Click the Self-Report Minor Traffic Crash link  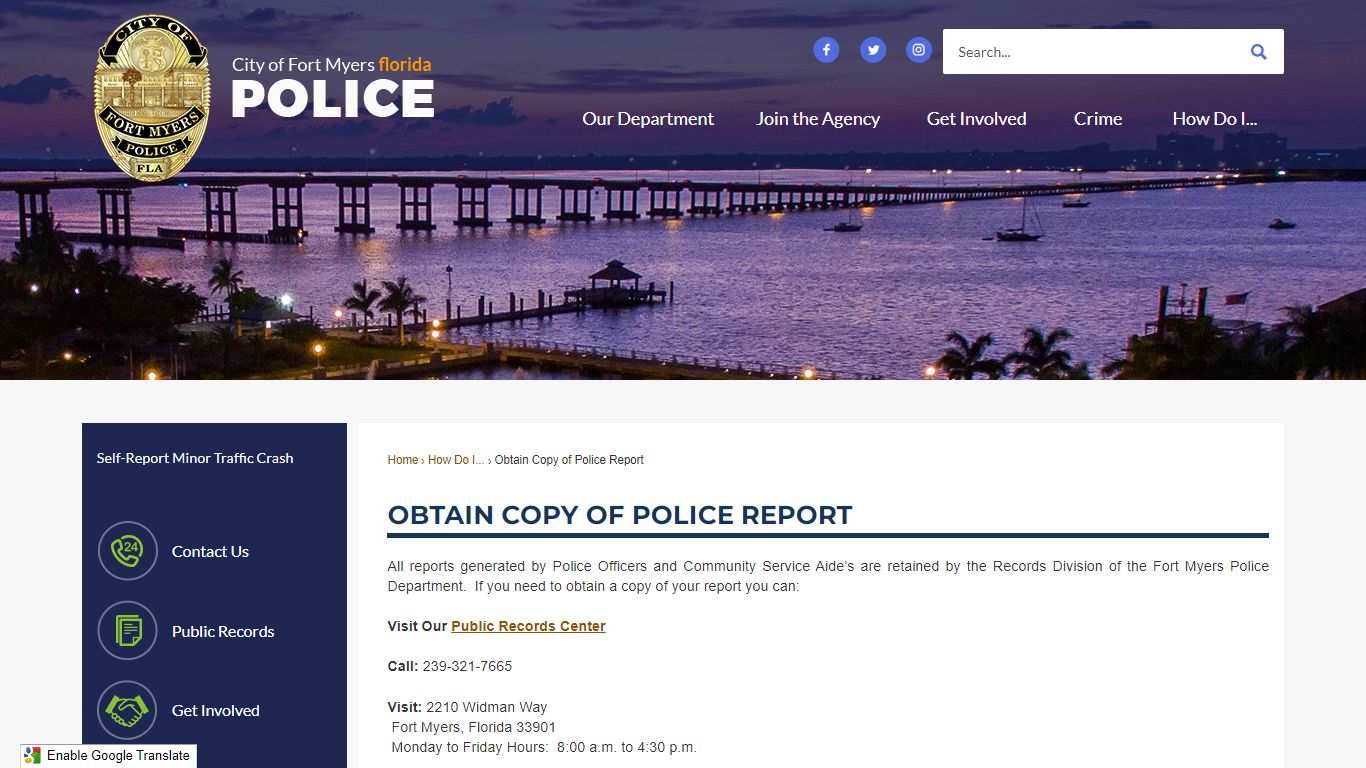pos(195,458)
